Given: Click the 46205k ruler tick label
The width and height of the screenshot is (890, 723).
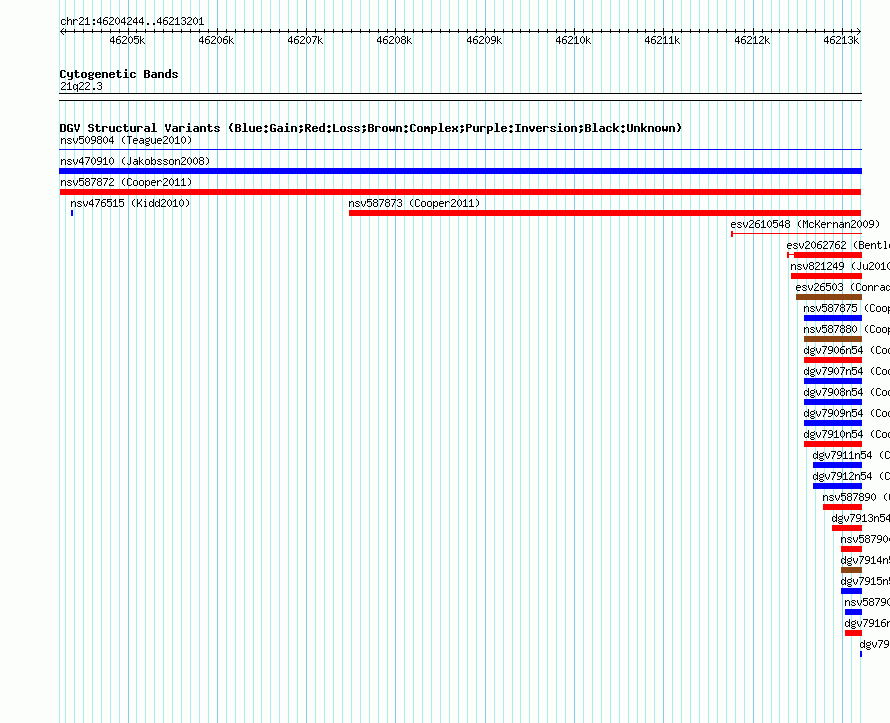Looking at the screenshot, I should 127,40.
